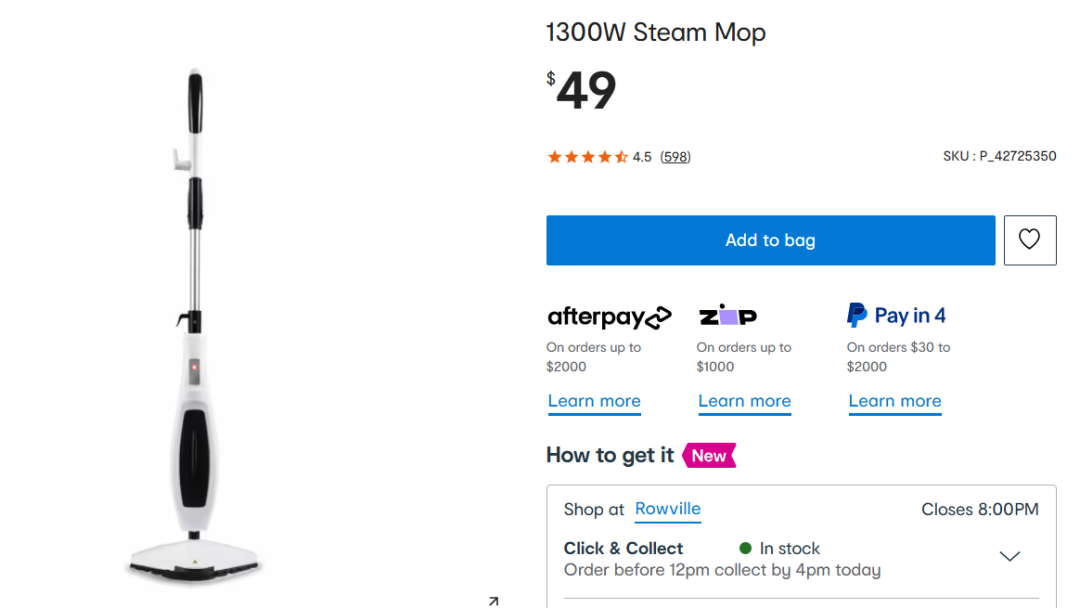Open Learn more under Afterpay
The height and width of the screenshot is (608, 1080).
point(594,401)
